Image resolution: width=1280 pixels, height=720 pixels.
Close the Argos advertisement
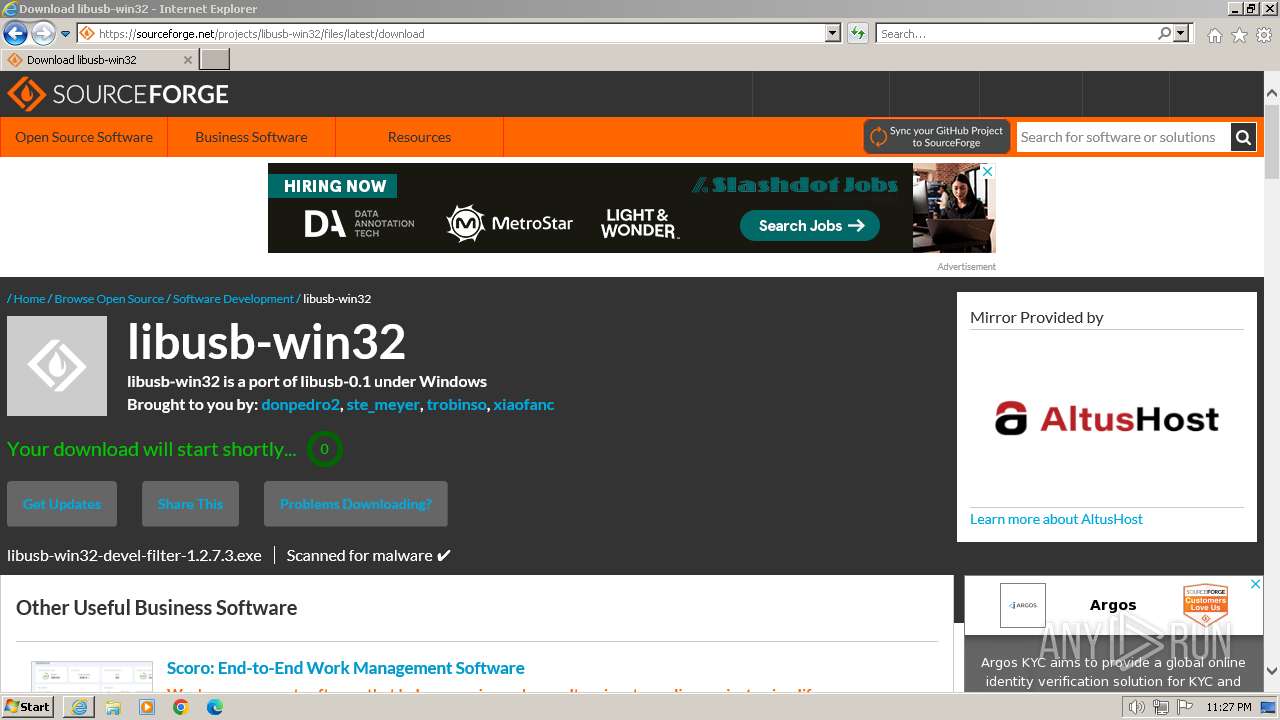[1256, 584]
